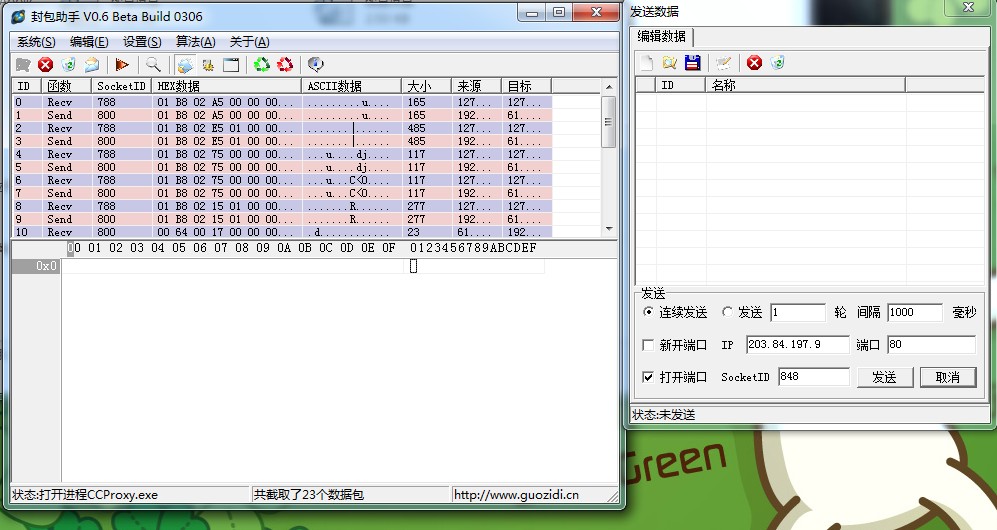The width and height of the screenshot is (997, 530).
Task: Click blue floppy disk save icon
Action: 692,62
